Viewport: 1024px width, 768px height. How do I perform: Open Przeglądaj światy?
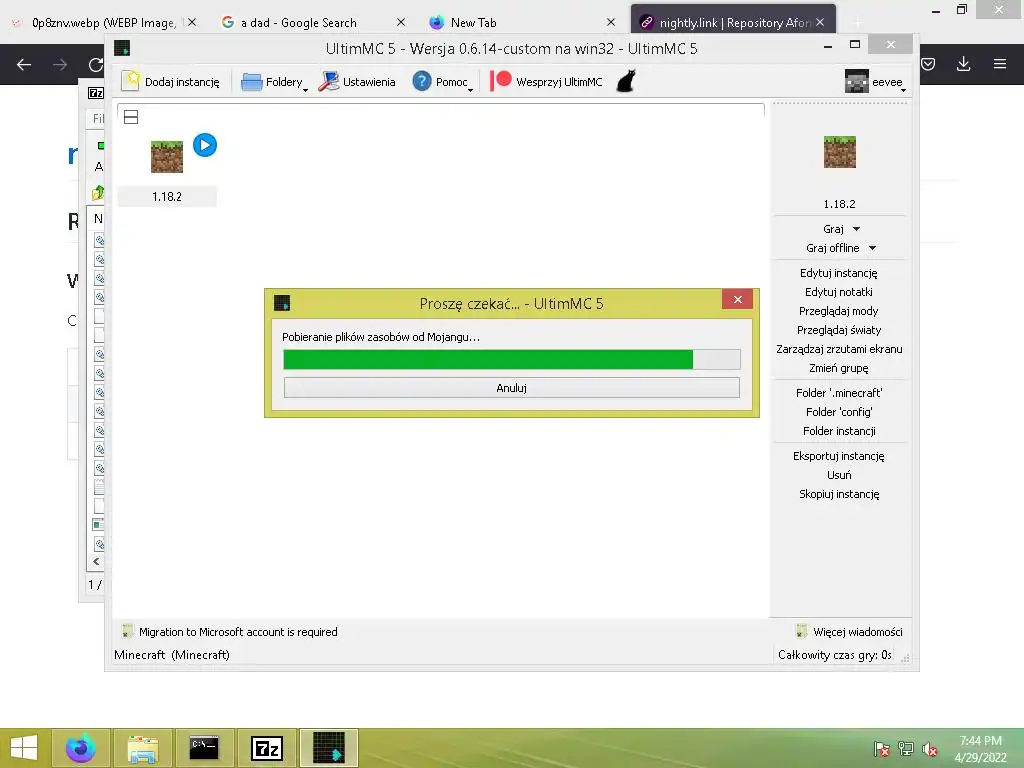click(x=839, y=330)
